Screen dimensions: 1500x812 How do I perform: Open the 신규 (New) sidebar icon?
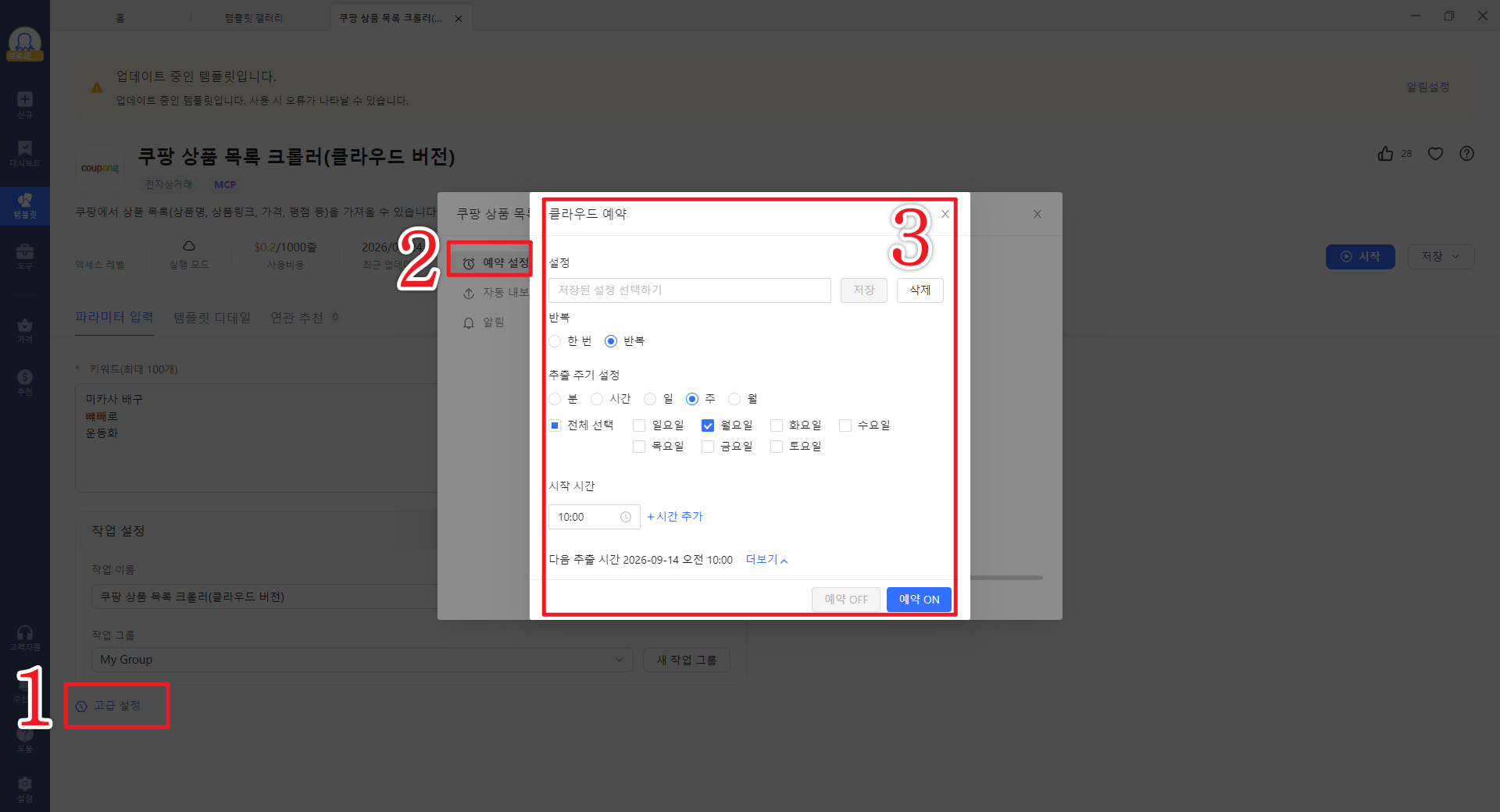pyautogui.click(x=25, y=105)
